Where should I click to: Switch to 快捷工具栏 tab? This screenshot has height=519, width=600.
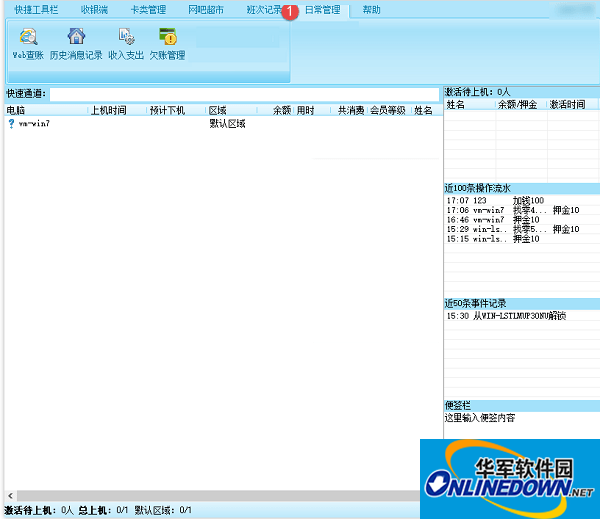36,10
